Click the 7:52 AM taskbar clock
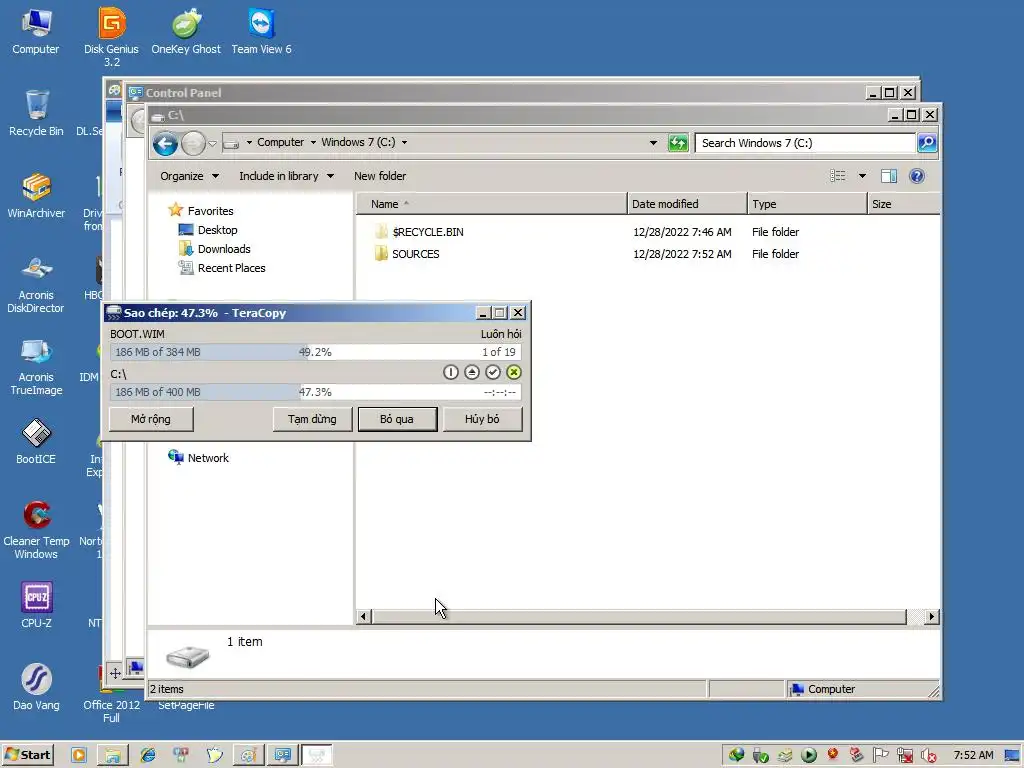Viewport: 1024px width, 768px height. 973,755
